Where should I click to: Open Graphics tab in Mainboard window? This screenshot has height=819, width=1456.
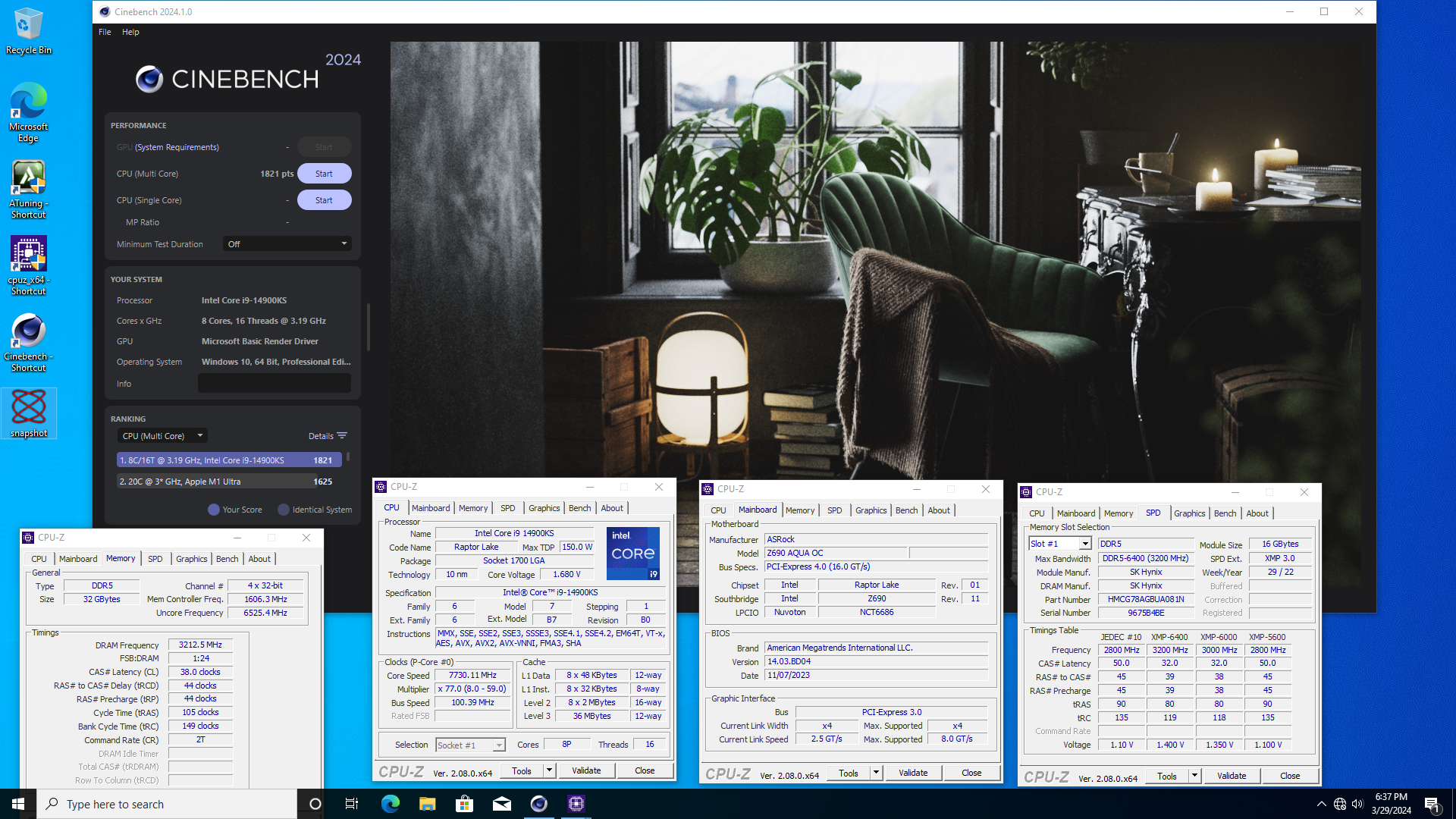pyautogui.click(x=871, y=510)
